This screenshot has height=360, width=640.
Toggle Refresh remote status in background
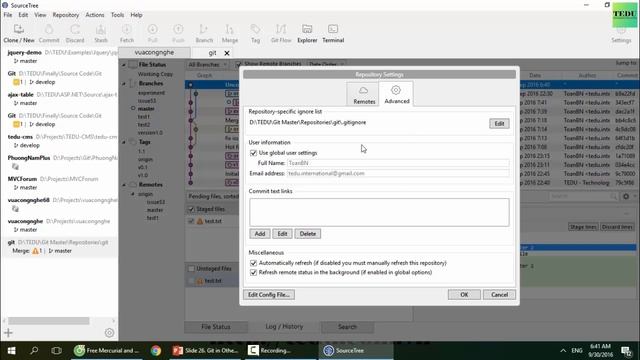(x=253, y=272)
